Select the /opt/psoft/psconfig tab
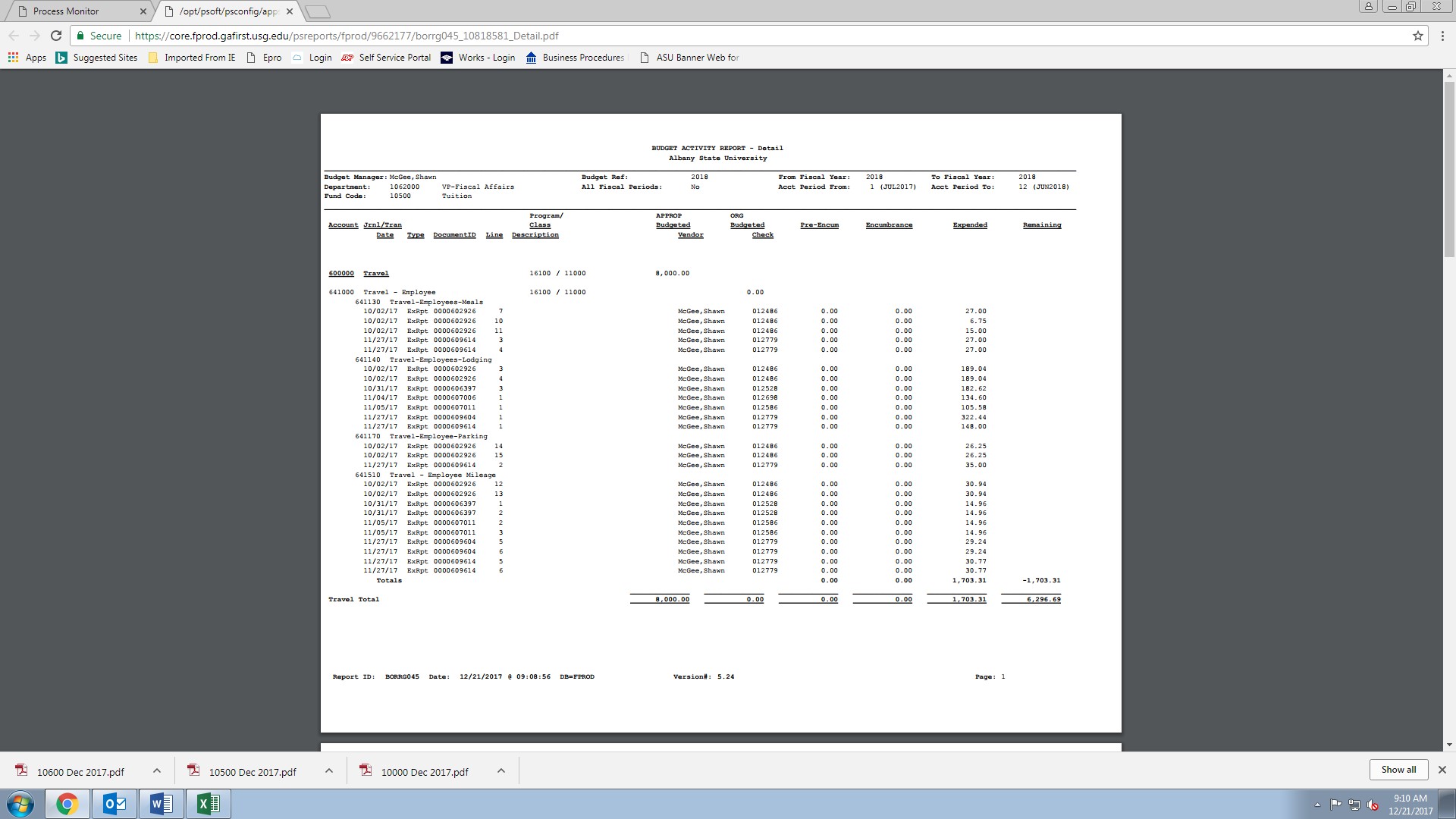This screenshot has width=1456, height=819. pyautogui.click(x=227, y=11)
